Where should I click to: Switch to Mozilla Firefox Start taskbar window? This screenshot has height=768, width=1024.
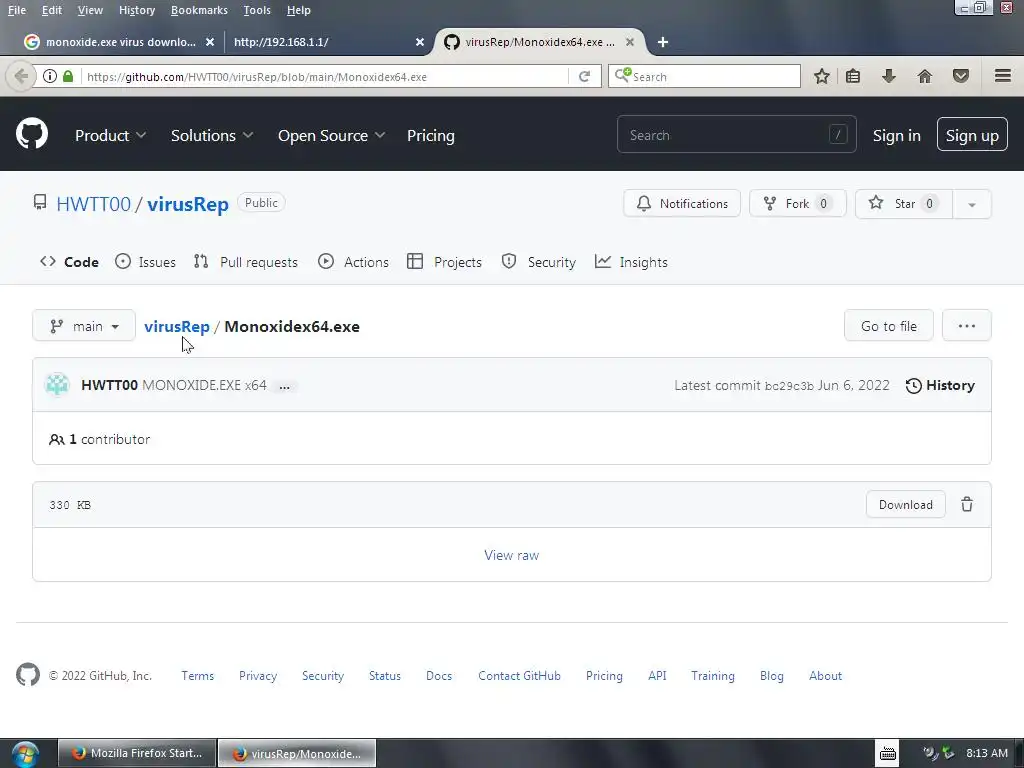[x=136, y=754]
